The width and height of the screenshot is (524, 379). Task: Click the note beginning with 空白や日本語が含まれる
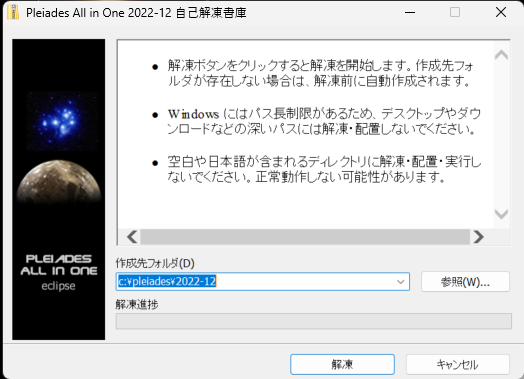(x=324, y=169)
